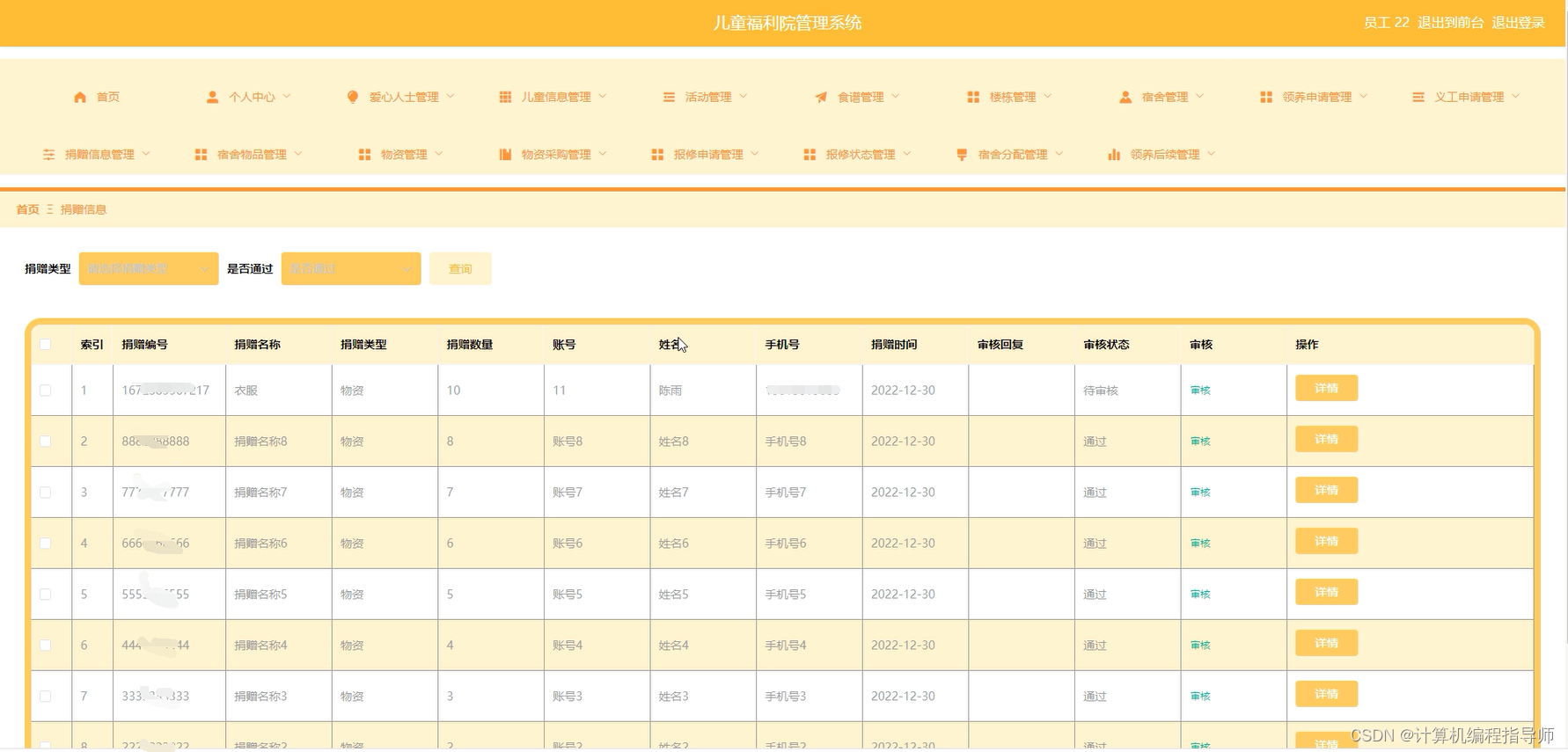Open the 楼栋管理 menu label
Image resolution: width=1568 pixels, height=752 pixels.
coord(1013,97)
